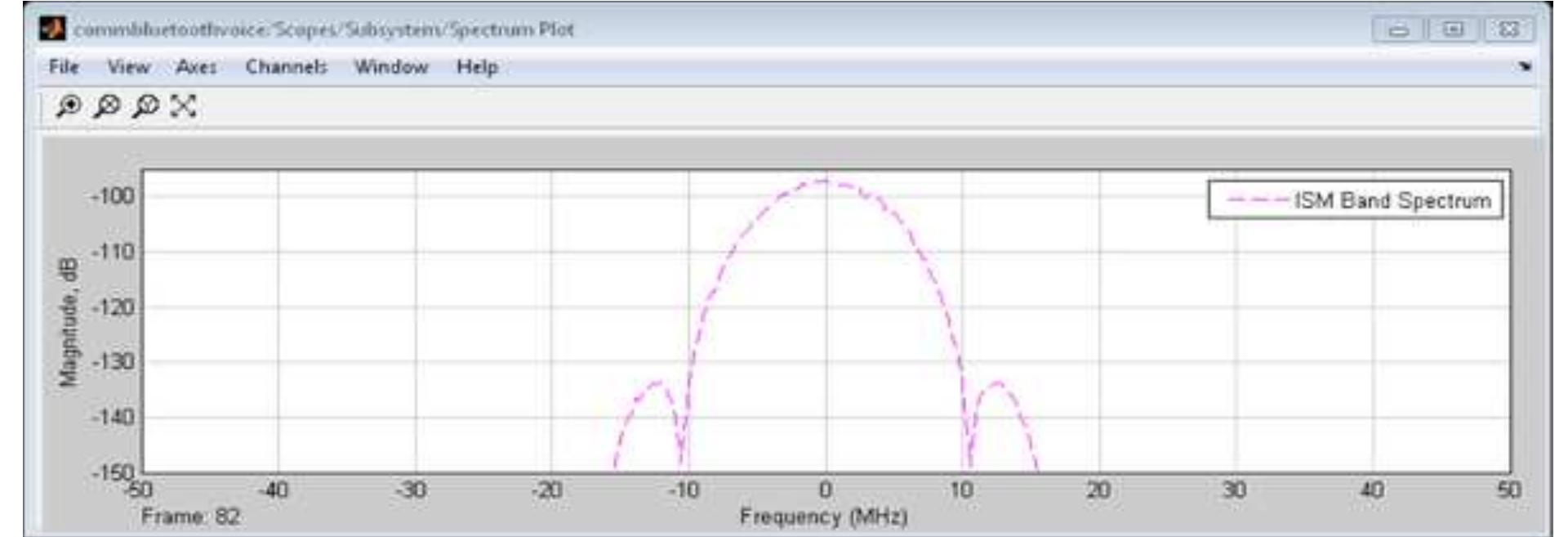
Task: Click the Frame: 82 status text
Action: 191,517
